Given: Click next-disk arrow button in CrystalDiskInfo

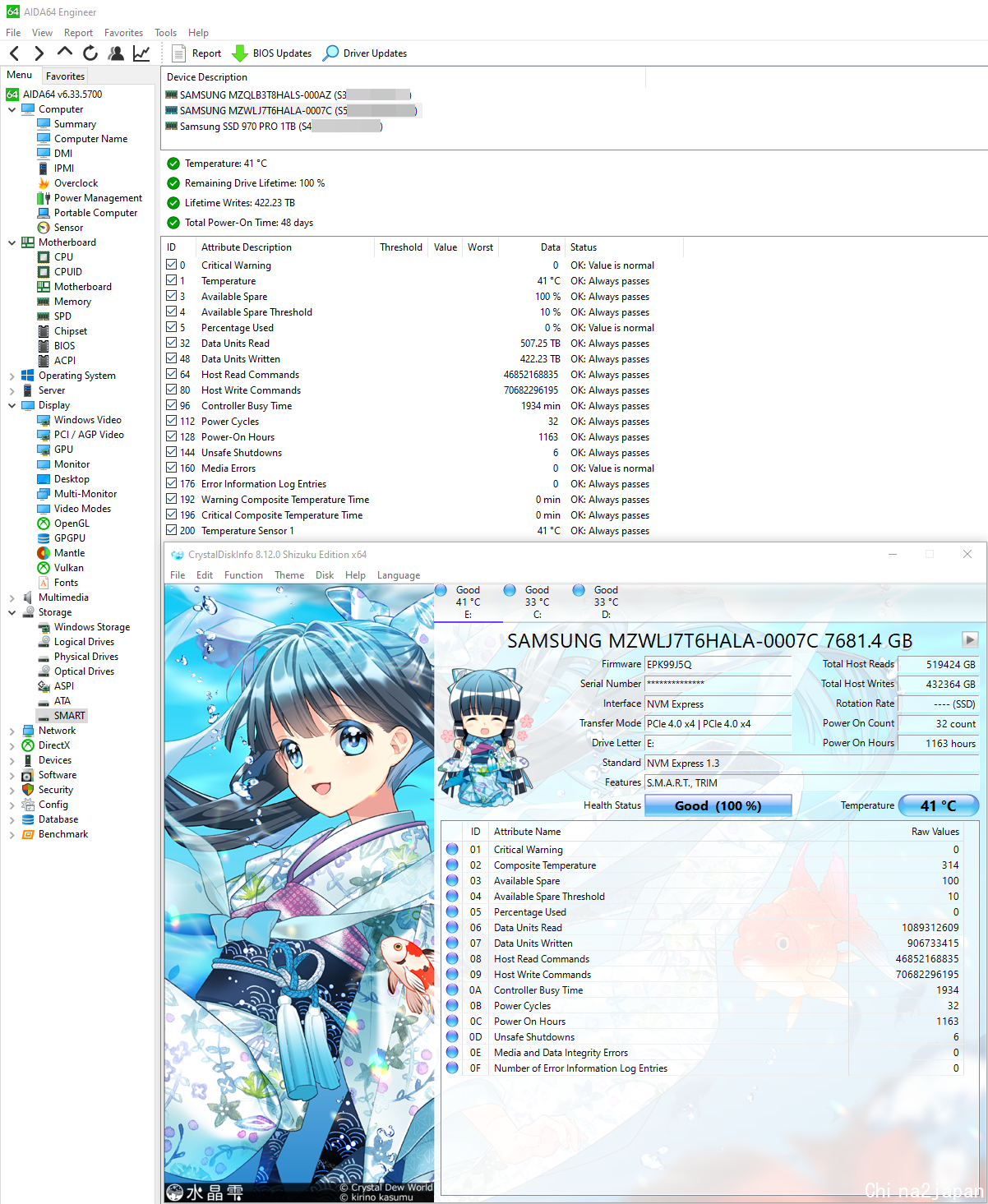Looking at the screenshot, I should 970,639.
